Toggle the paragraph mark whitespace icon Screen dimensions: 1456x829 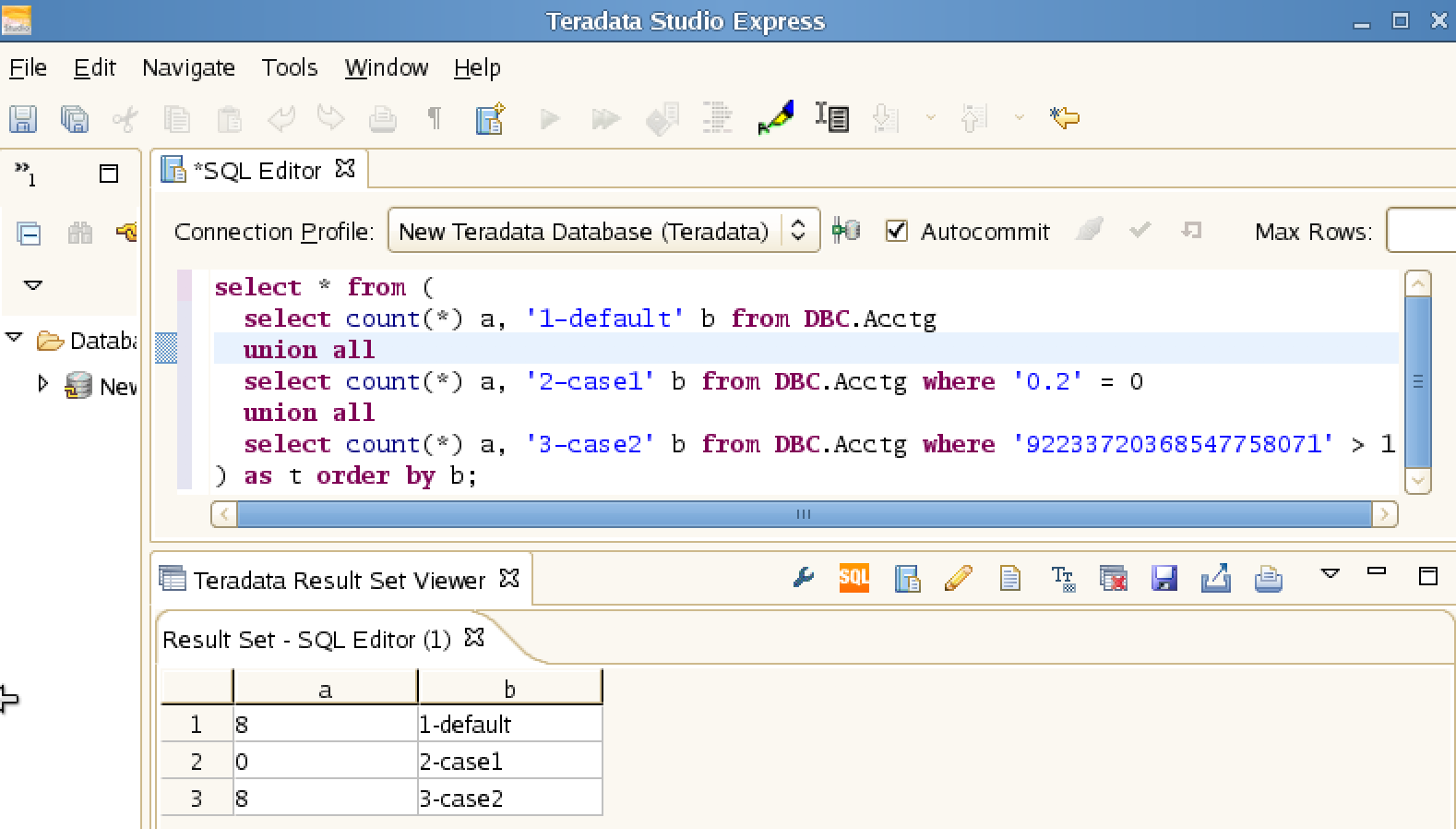point(435,118)
